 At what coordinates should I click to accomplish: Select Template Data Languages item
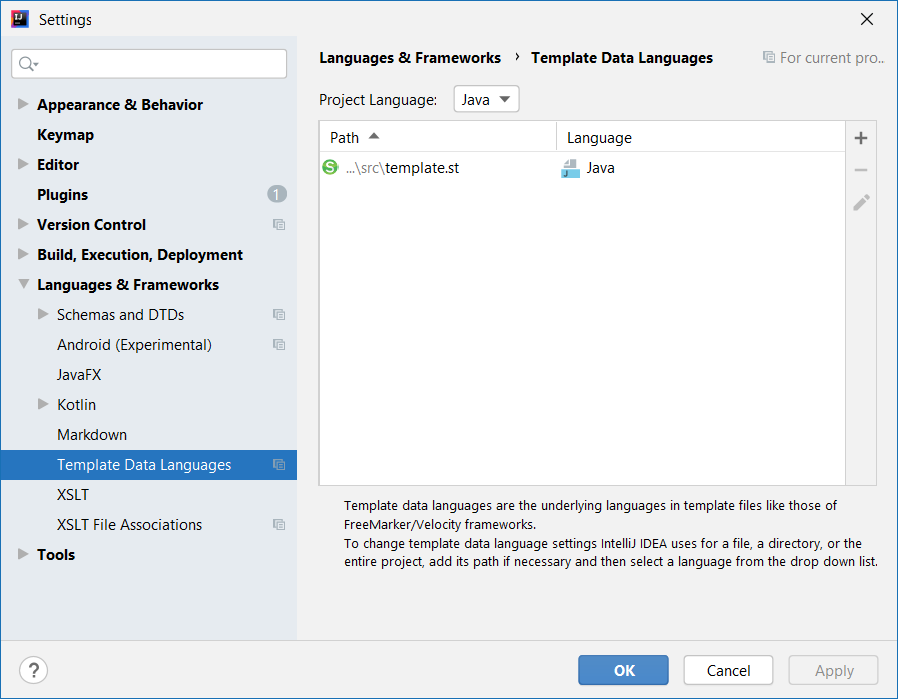(x=149, y=465)
